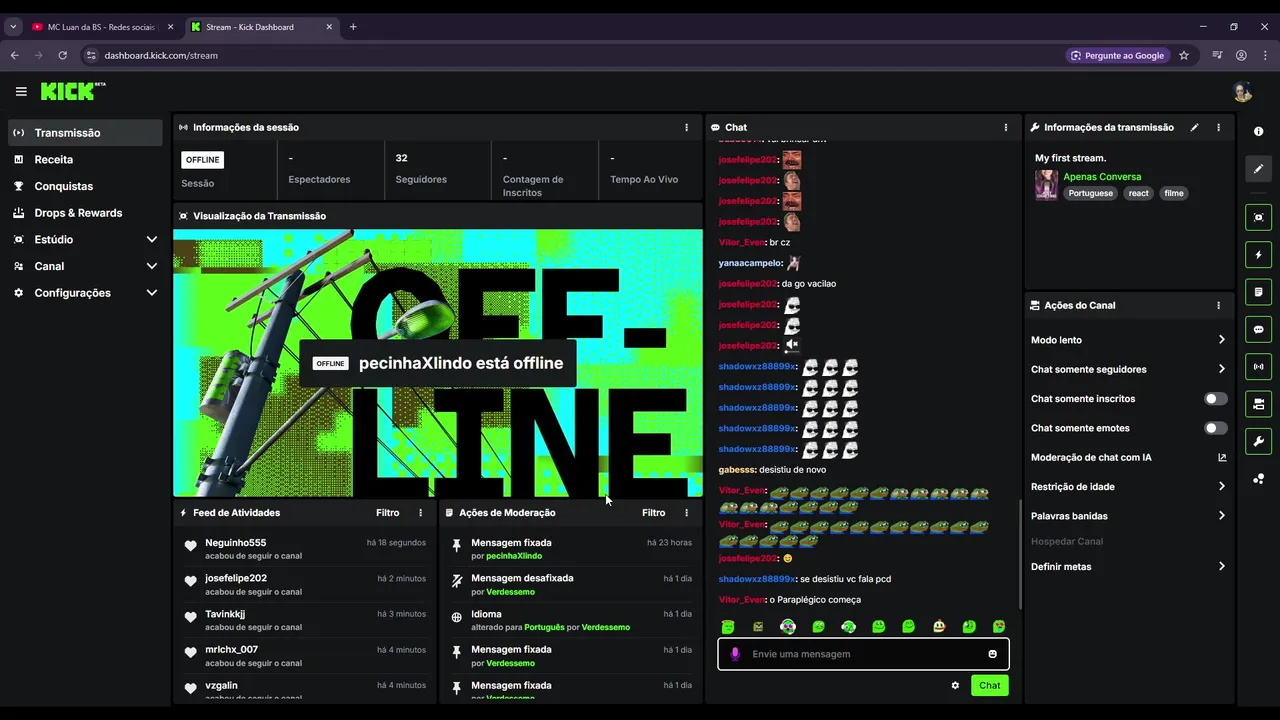This screenshot has width=1280, height=720.
Task: Toggle the stream preview widget icon in the right rail
Action: [x=1258, y=217]
